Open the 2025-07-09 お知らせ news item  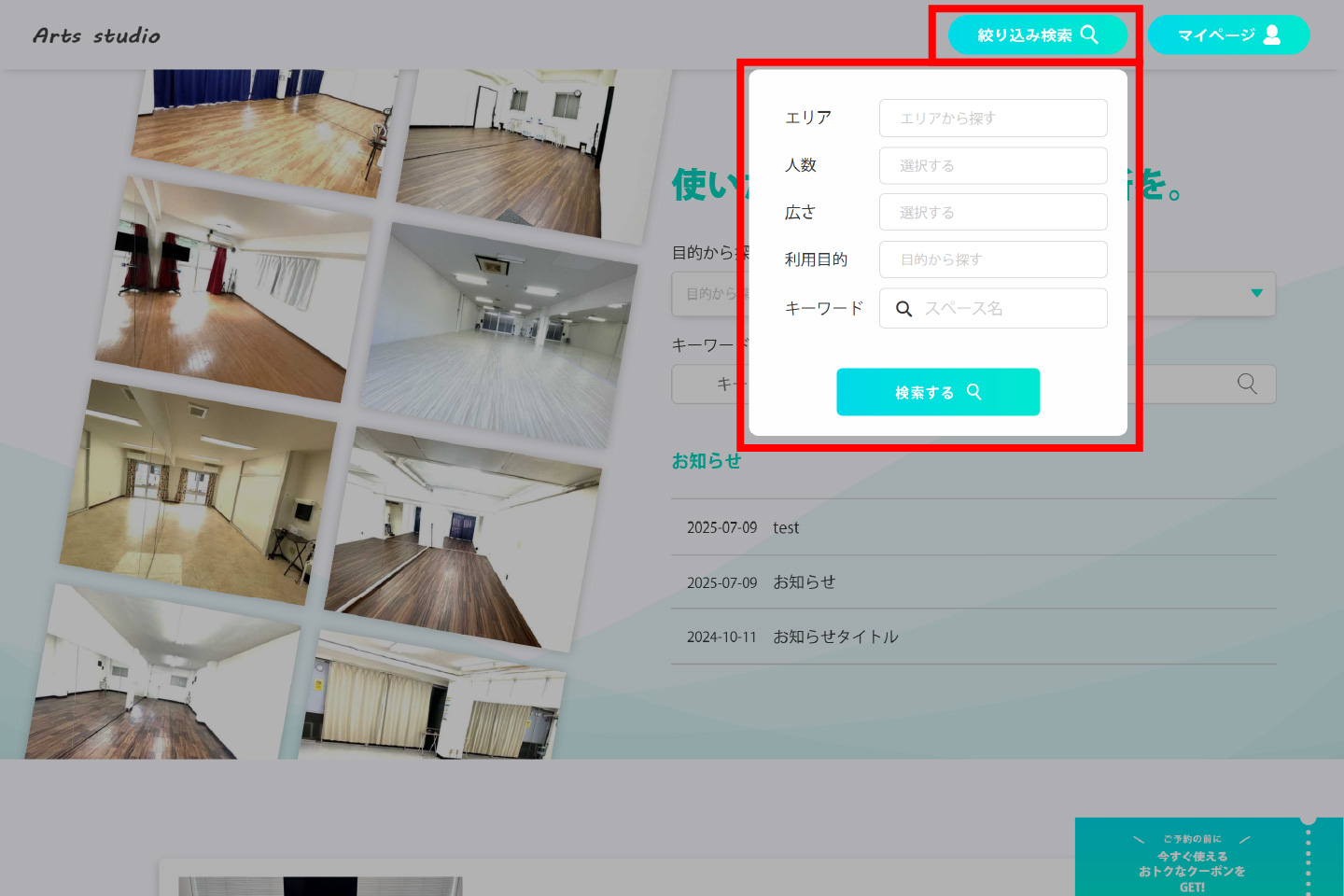[x=804, y=582]
